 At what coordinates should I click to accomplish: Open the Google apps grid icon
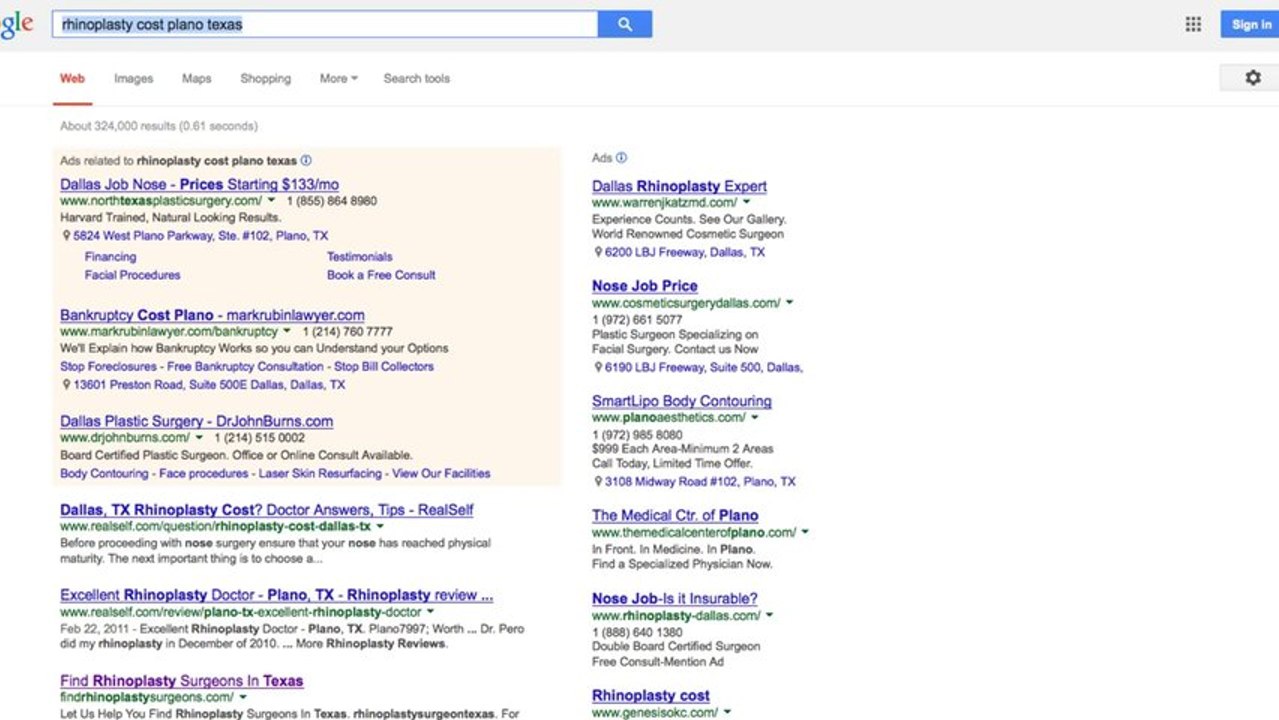coord(1193,24)
